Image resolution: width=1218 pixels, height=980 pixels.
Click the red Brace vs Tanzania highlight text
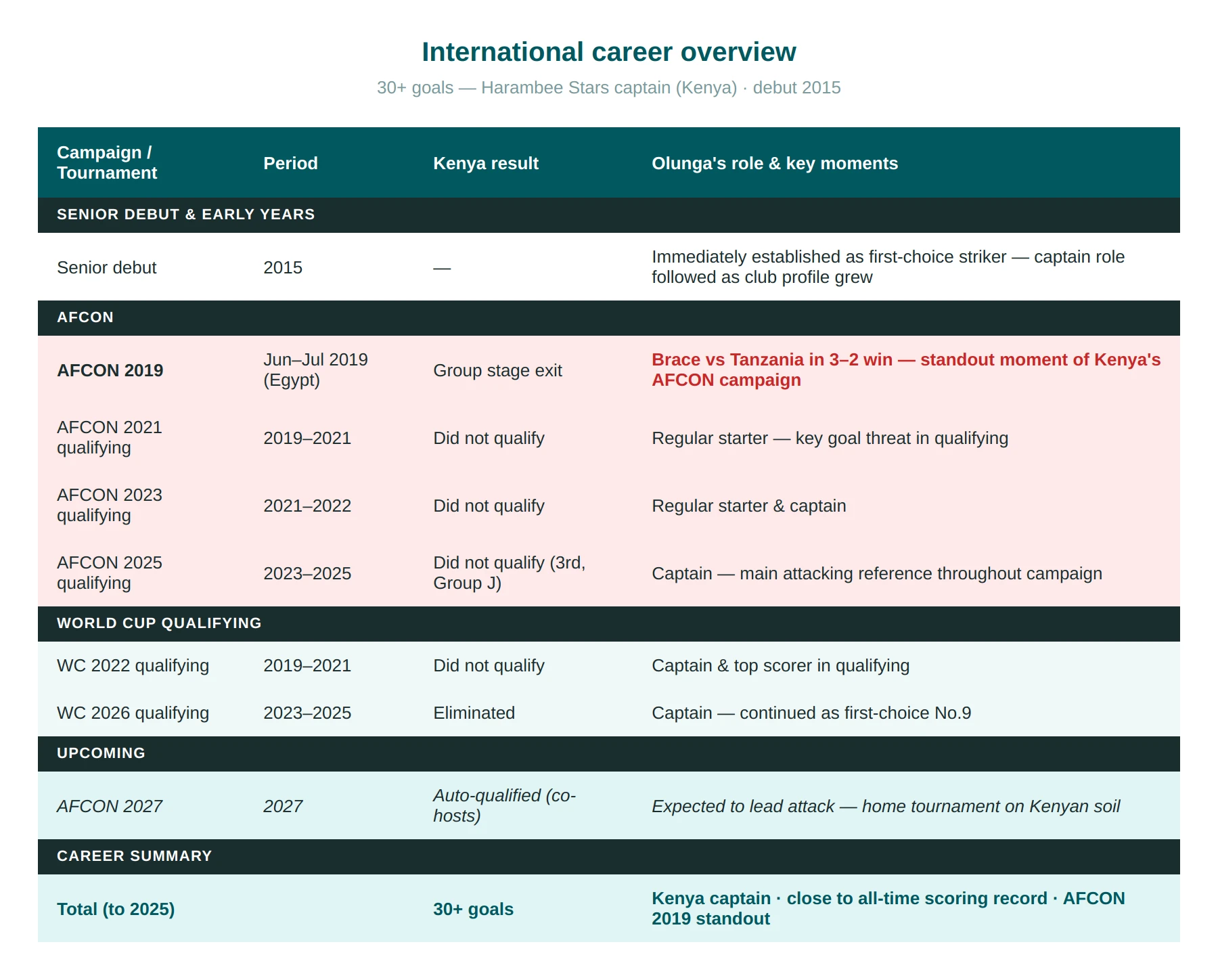click(906, 370)
